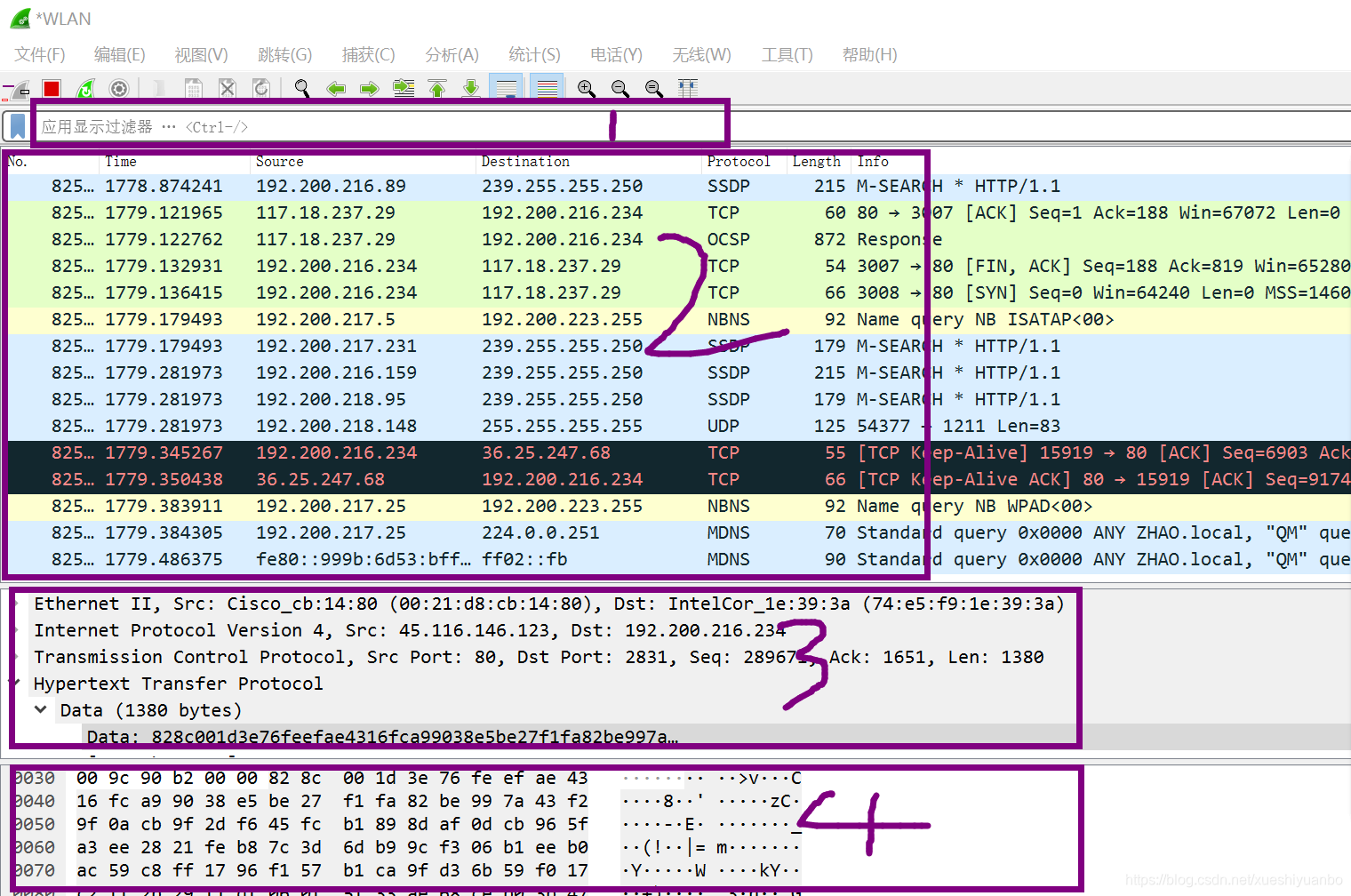
Task: Open the 统计(S) menu
Action: 534,55
